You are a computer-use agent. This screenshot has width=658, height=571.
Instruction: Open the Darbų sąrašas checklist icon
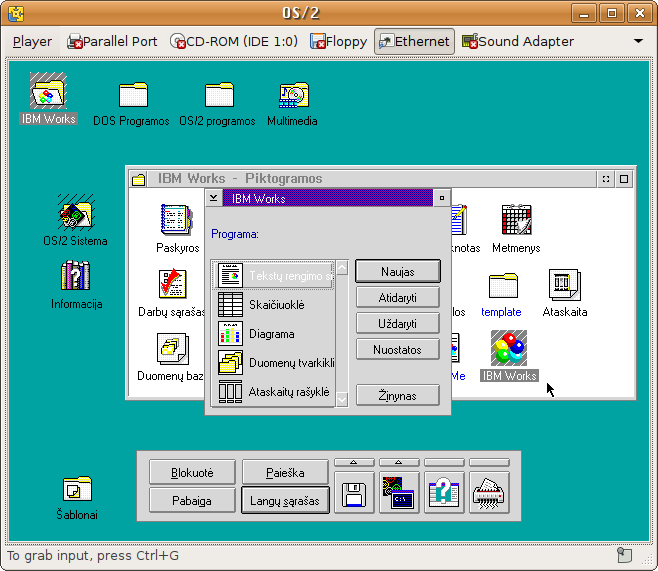[x=172, y=284]
